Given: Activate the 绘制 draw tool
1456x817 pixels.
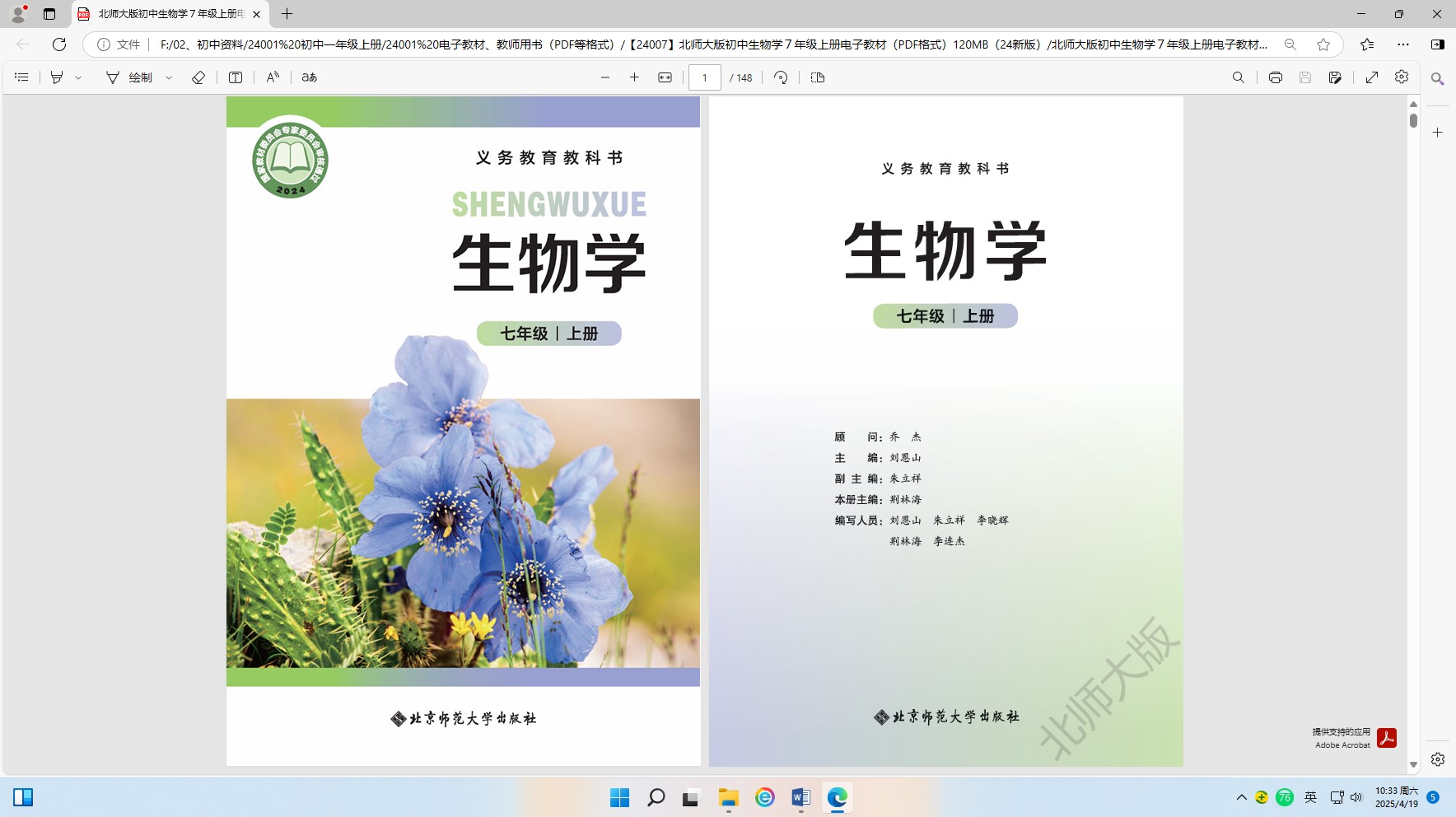Looking at the screenshot, I should [x=129, y=77].
